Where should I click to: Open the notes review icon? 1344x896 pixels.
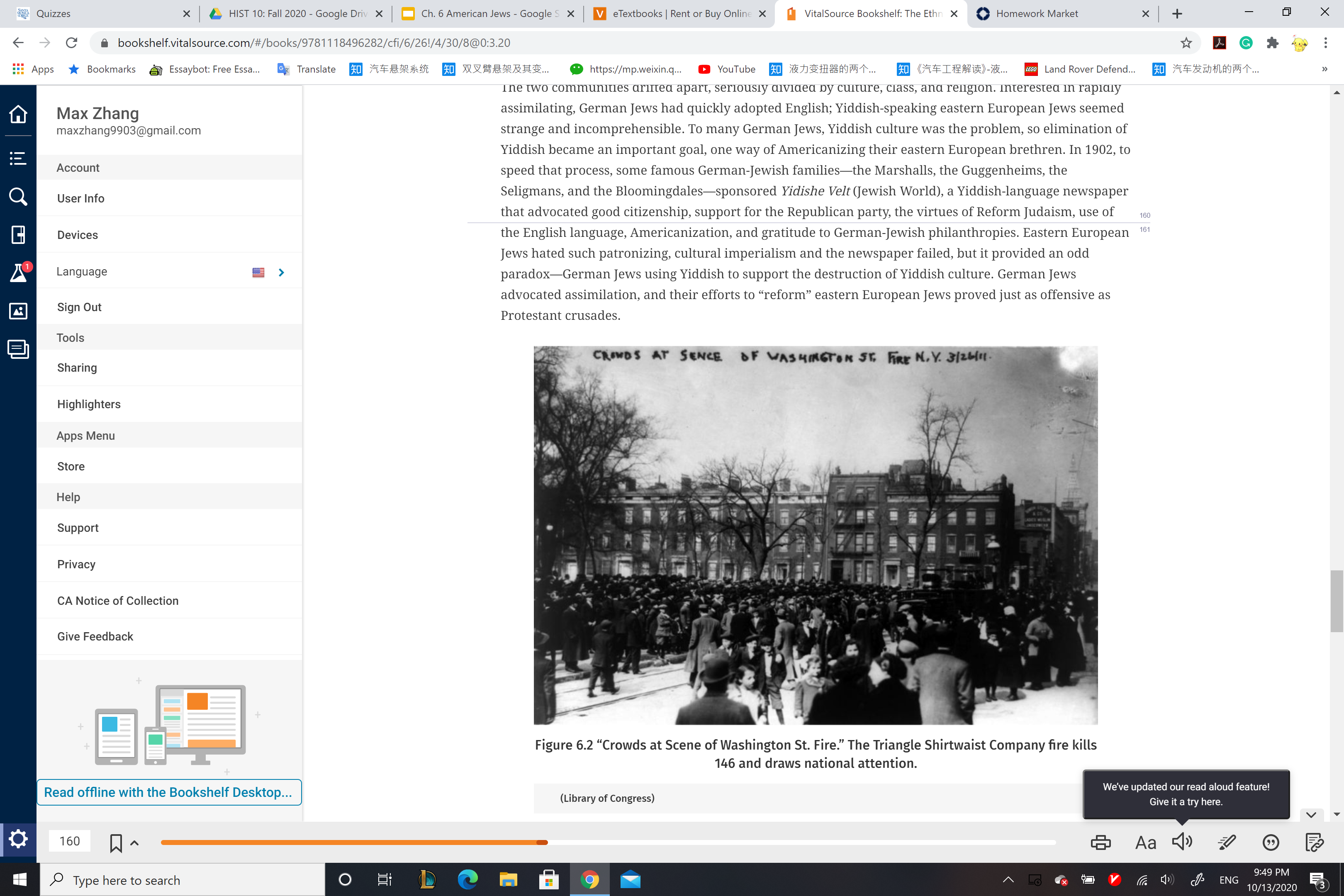1315,842
